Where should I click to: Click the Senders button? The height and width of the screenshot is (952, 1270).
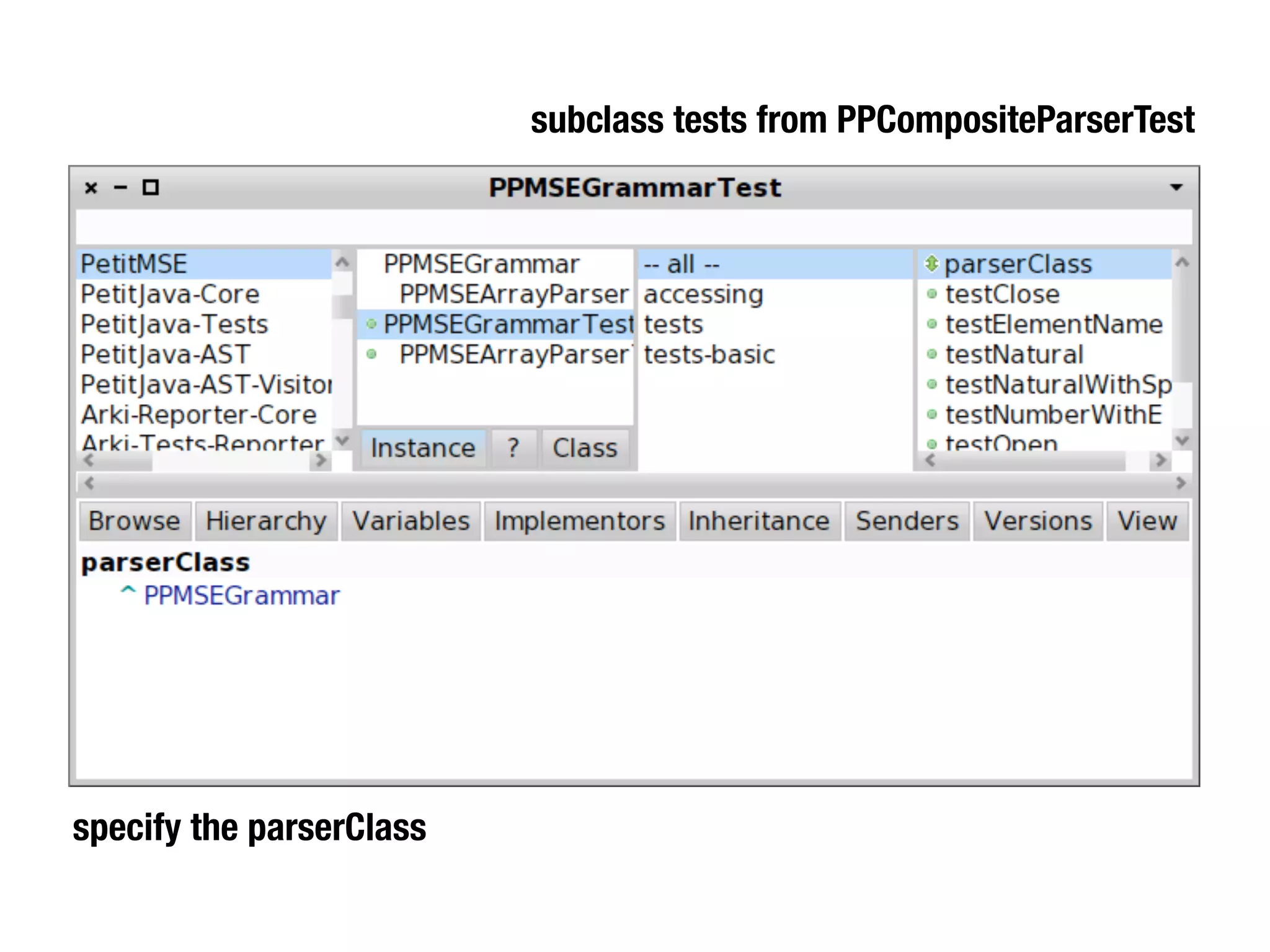click(x=907, y=521)
